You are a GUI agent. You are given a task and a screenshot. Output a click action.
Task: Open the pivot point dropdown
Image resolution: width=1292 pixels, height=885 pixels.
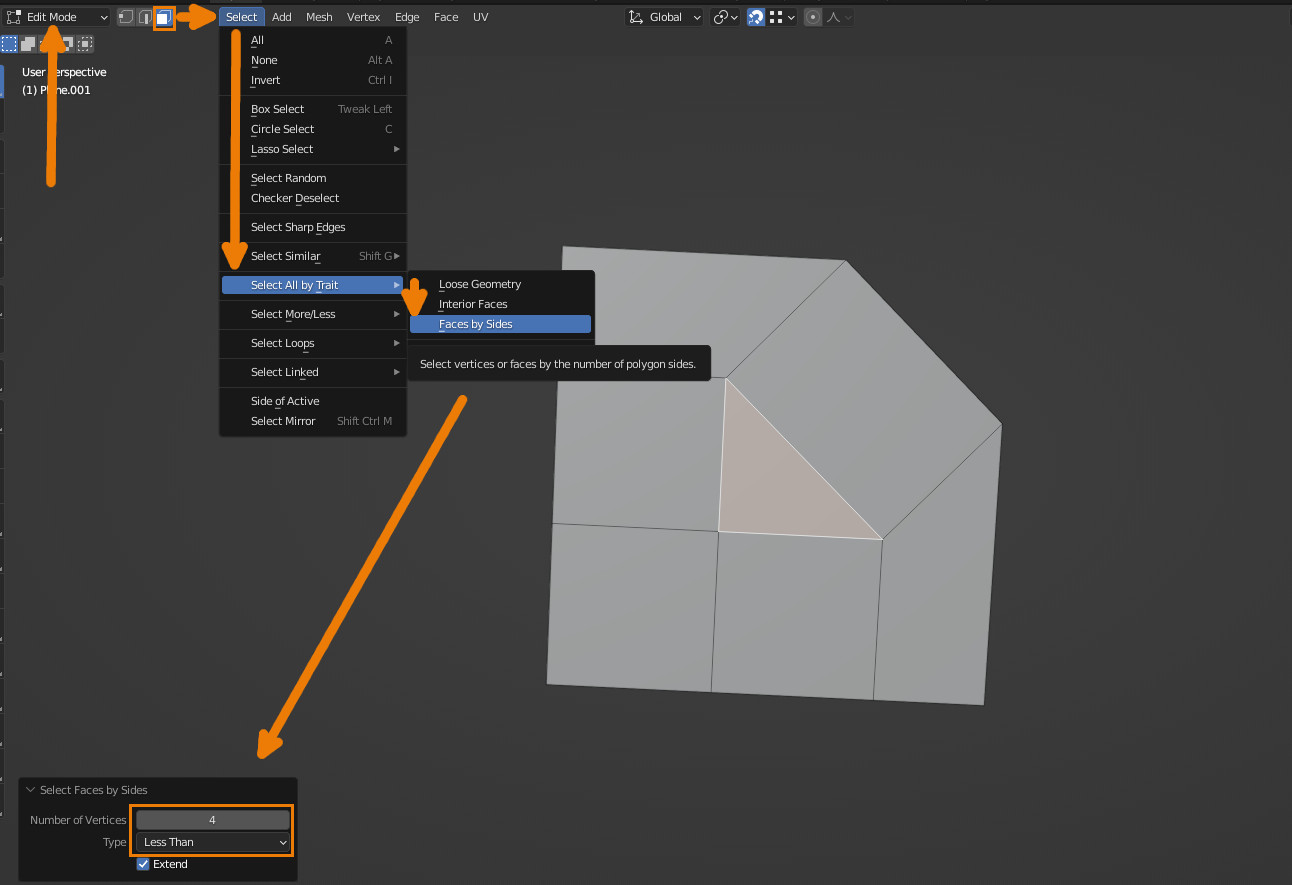(x=726, y=17)
